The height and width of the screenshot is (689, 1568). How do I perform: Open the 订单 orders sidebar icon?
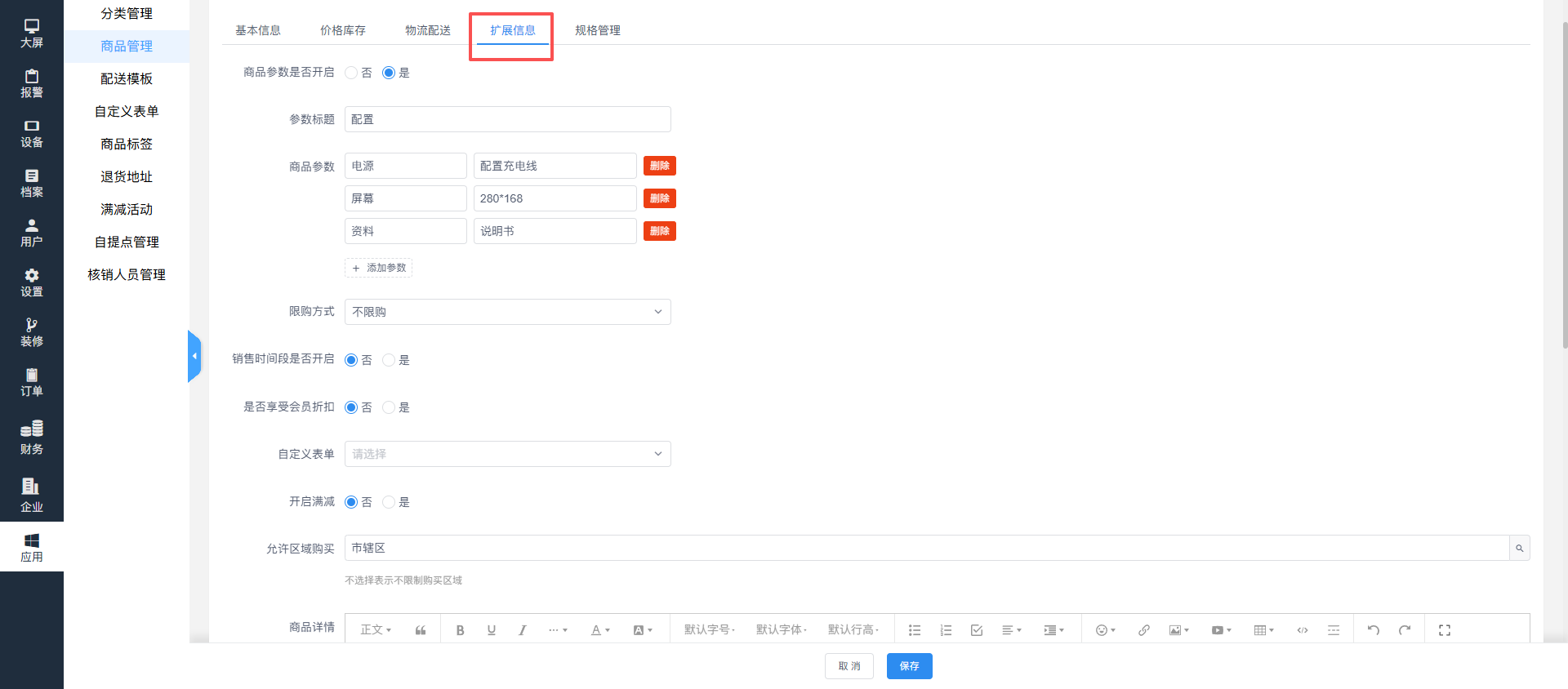click(31, 382)
